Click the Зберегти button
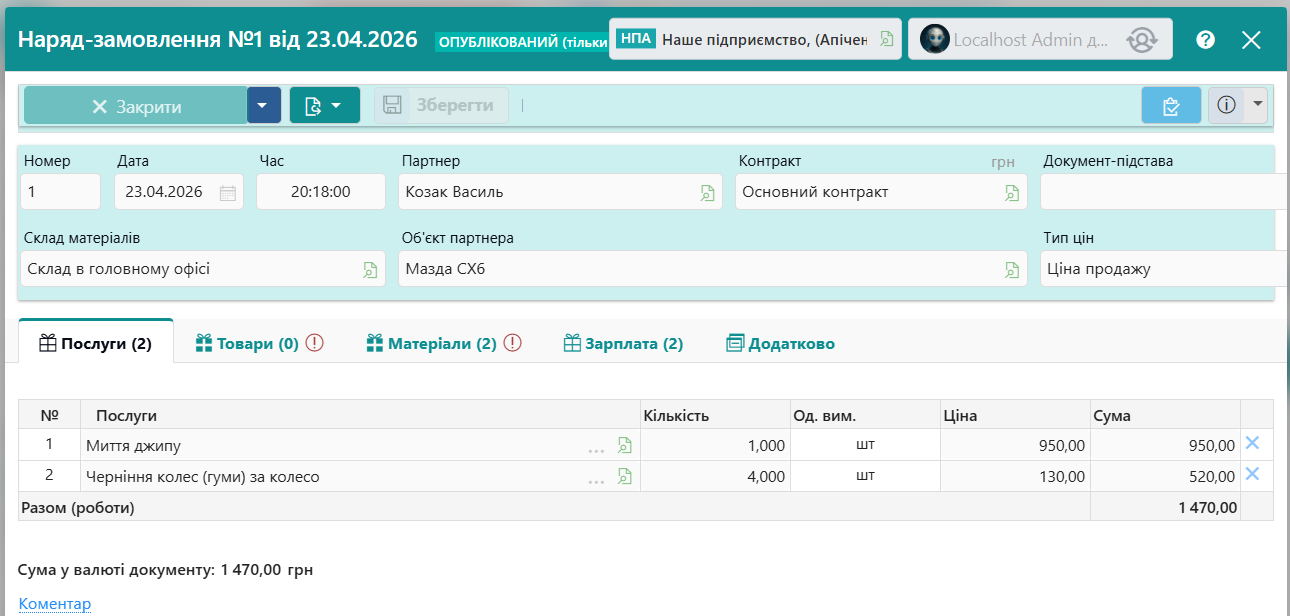 442,105
